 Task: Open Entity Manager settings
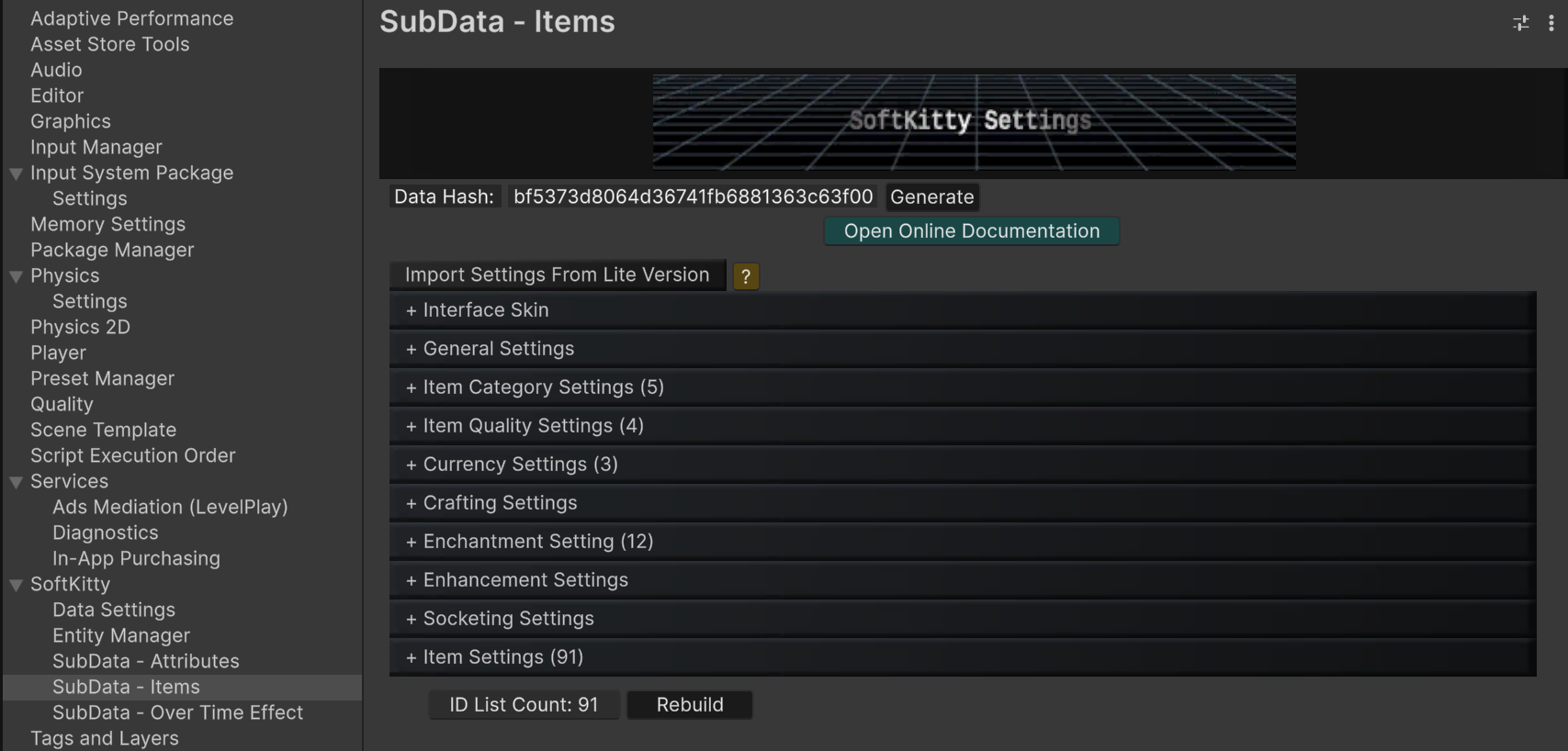[x=120, y=635]
